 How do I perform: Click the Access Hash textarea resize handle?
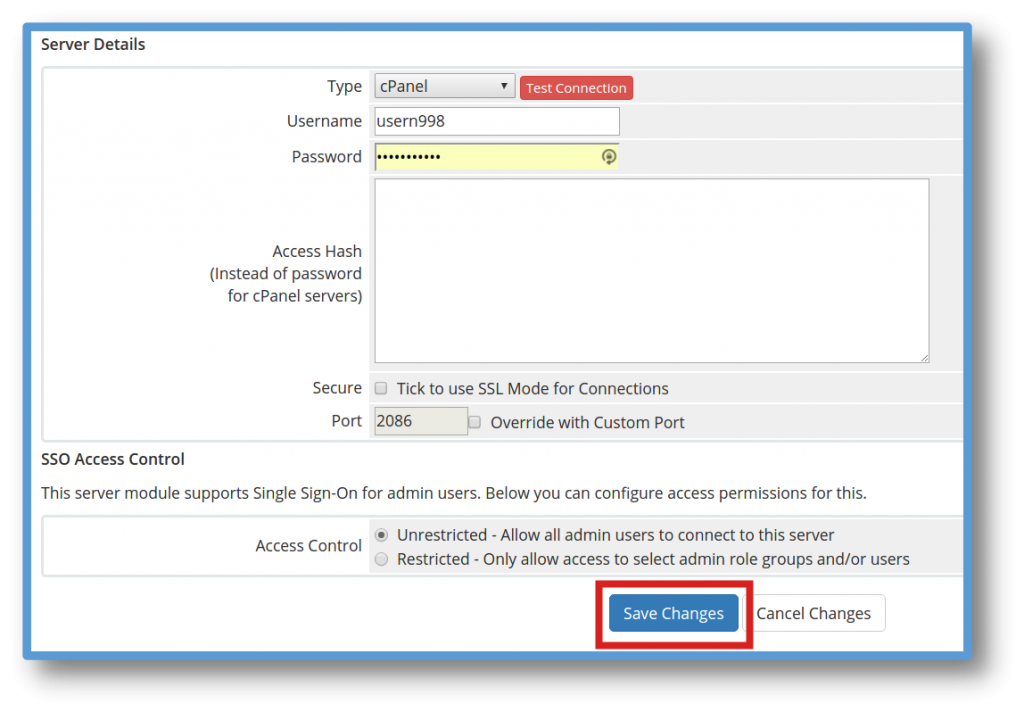click(x=924, y=357)
